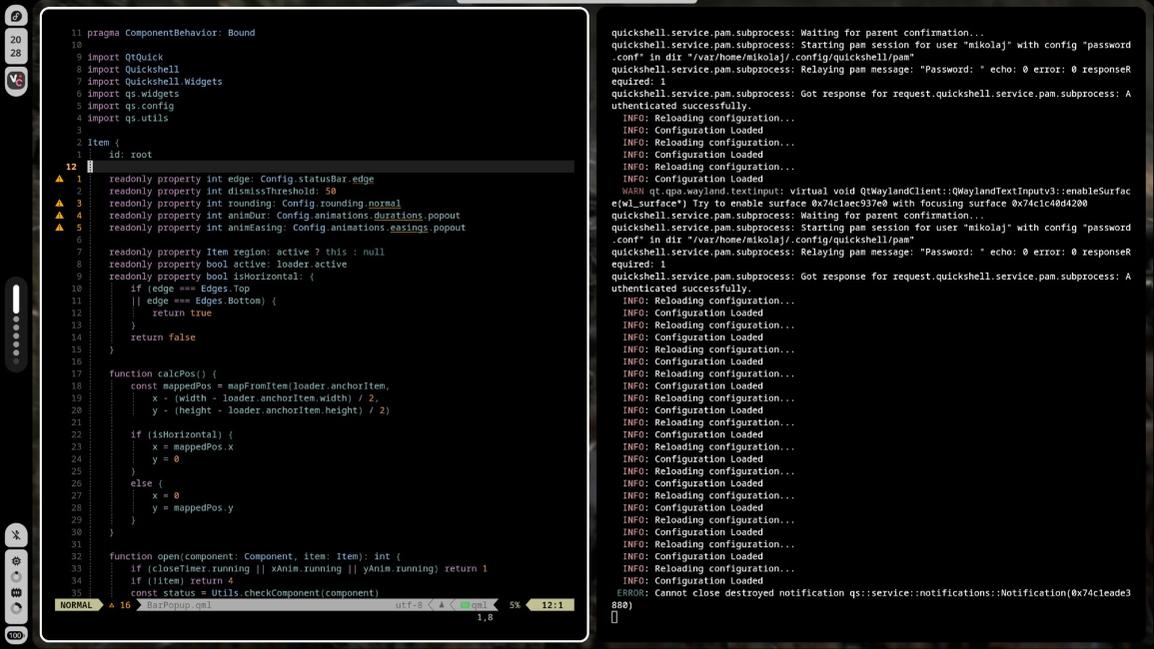The image size is (1154, 649).
Task: Toggle the Bluetooth off icon
Action: tap(16, 535)
